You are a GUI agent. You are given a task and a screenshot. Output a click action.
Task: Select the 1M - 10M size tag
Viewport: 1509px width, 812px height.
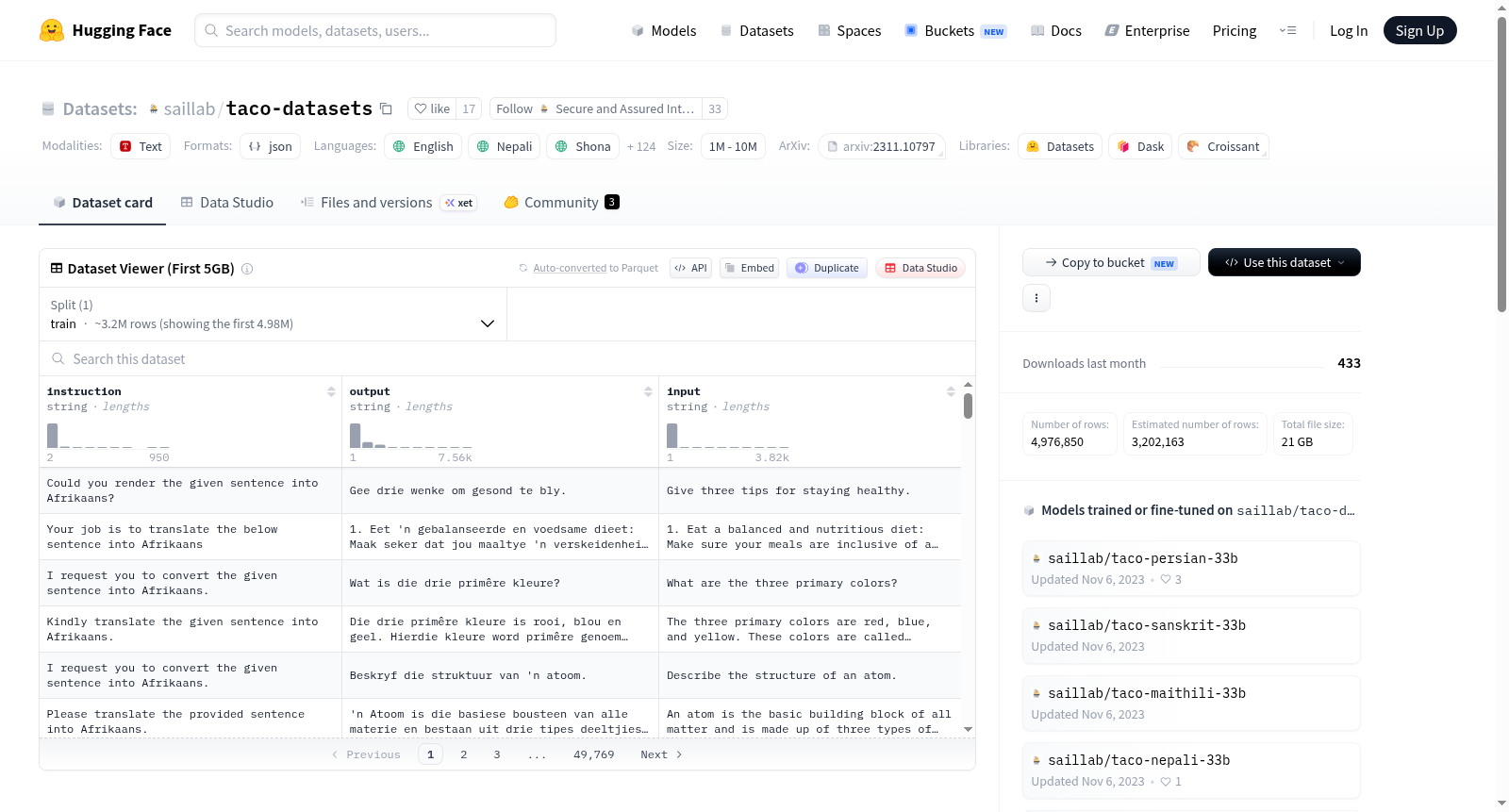pyautogui.click(x=733, y=146)
